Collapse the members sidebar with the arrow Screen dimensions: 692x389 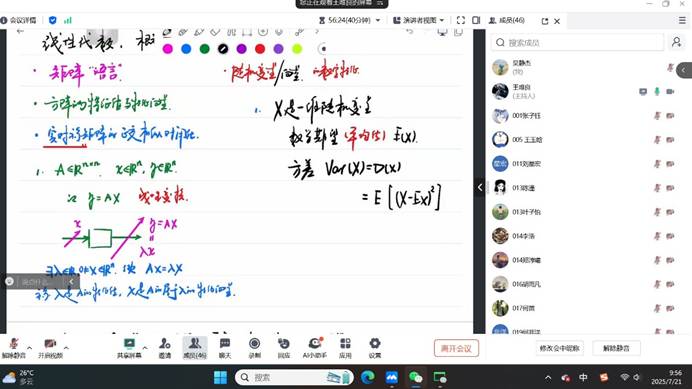tap(480, 187)
